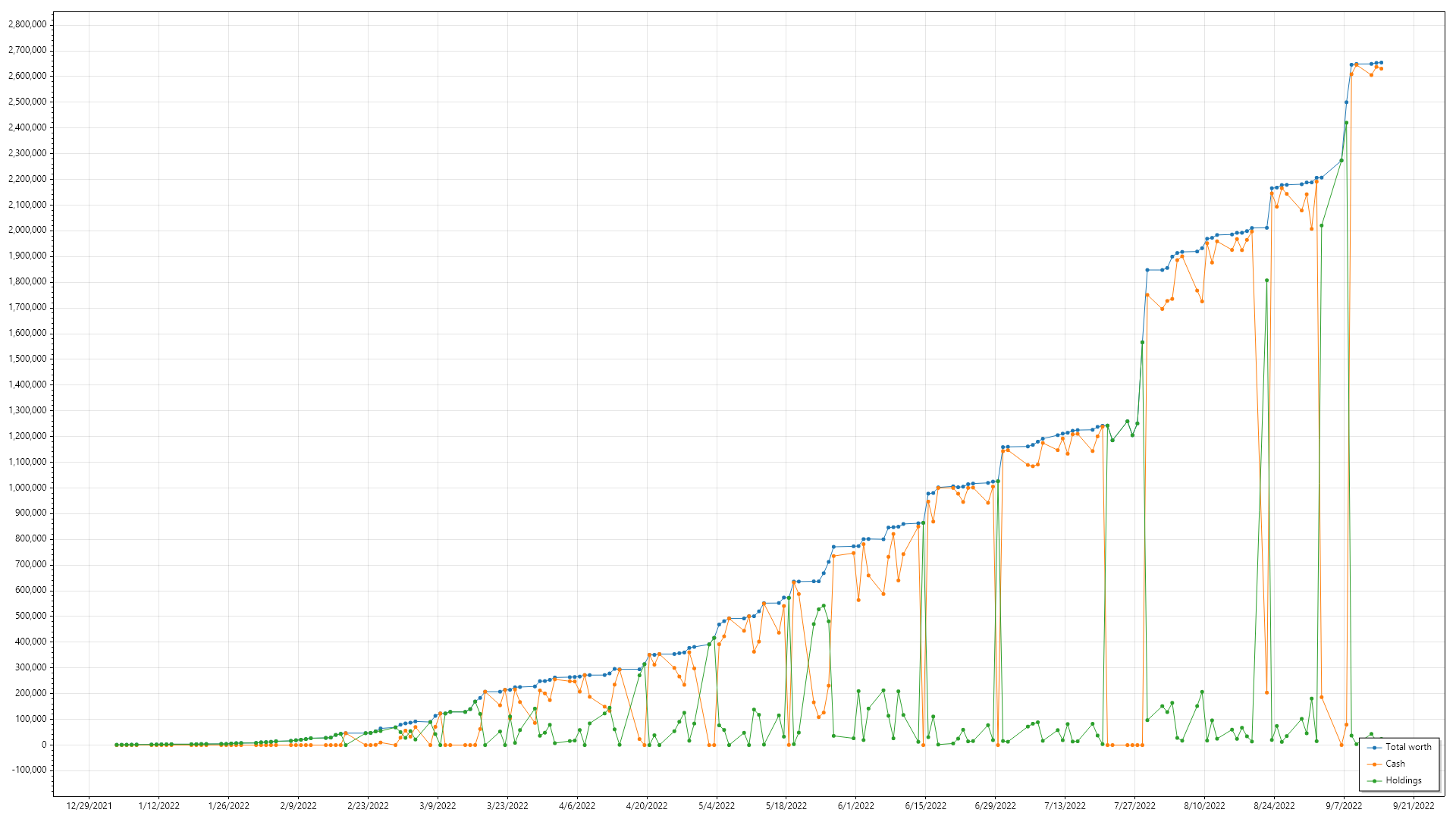1456x819 pixels.
Task: Click the 12/29/2021 date label on the x-axis
Action: (89, 806)
